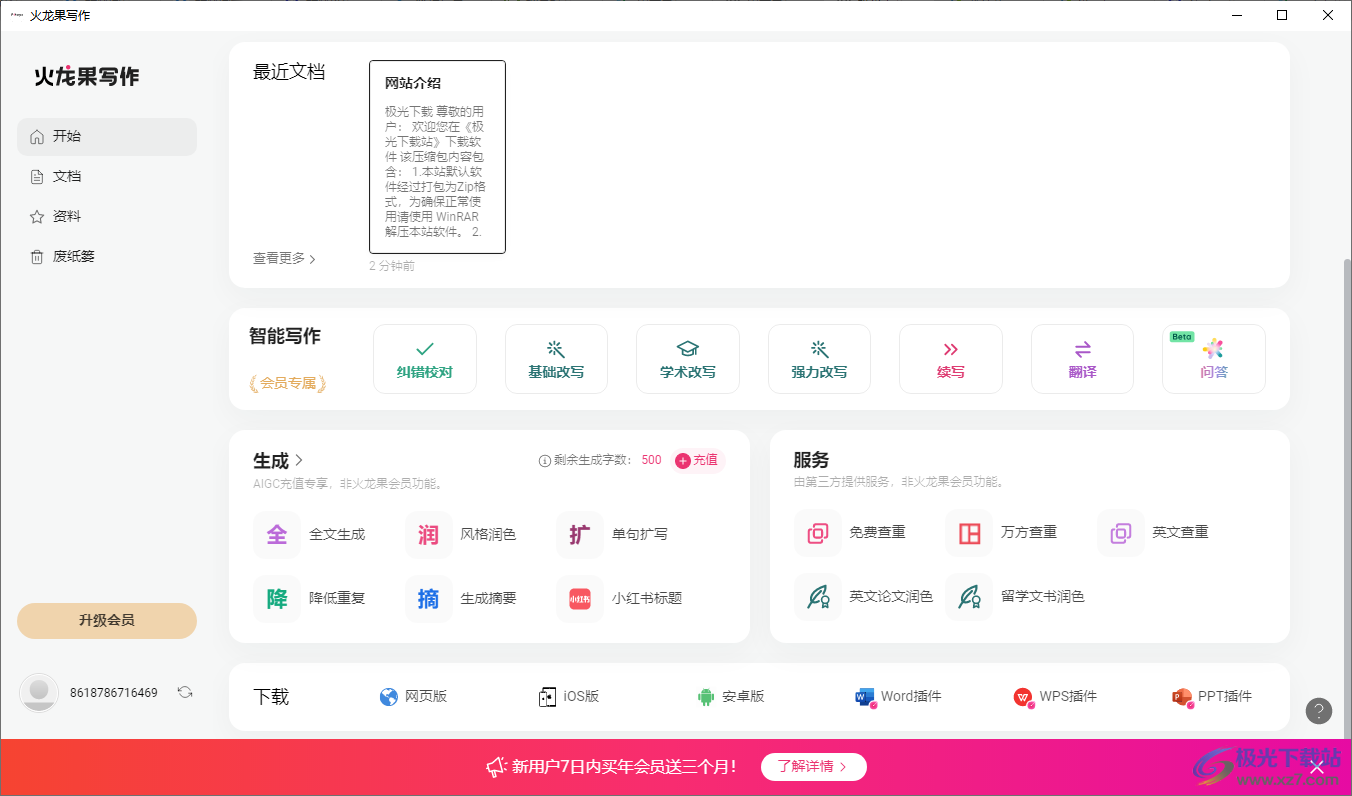Click the 服务 heading

click(811, 461)
